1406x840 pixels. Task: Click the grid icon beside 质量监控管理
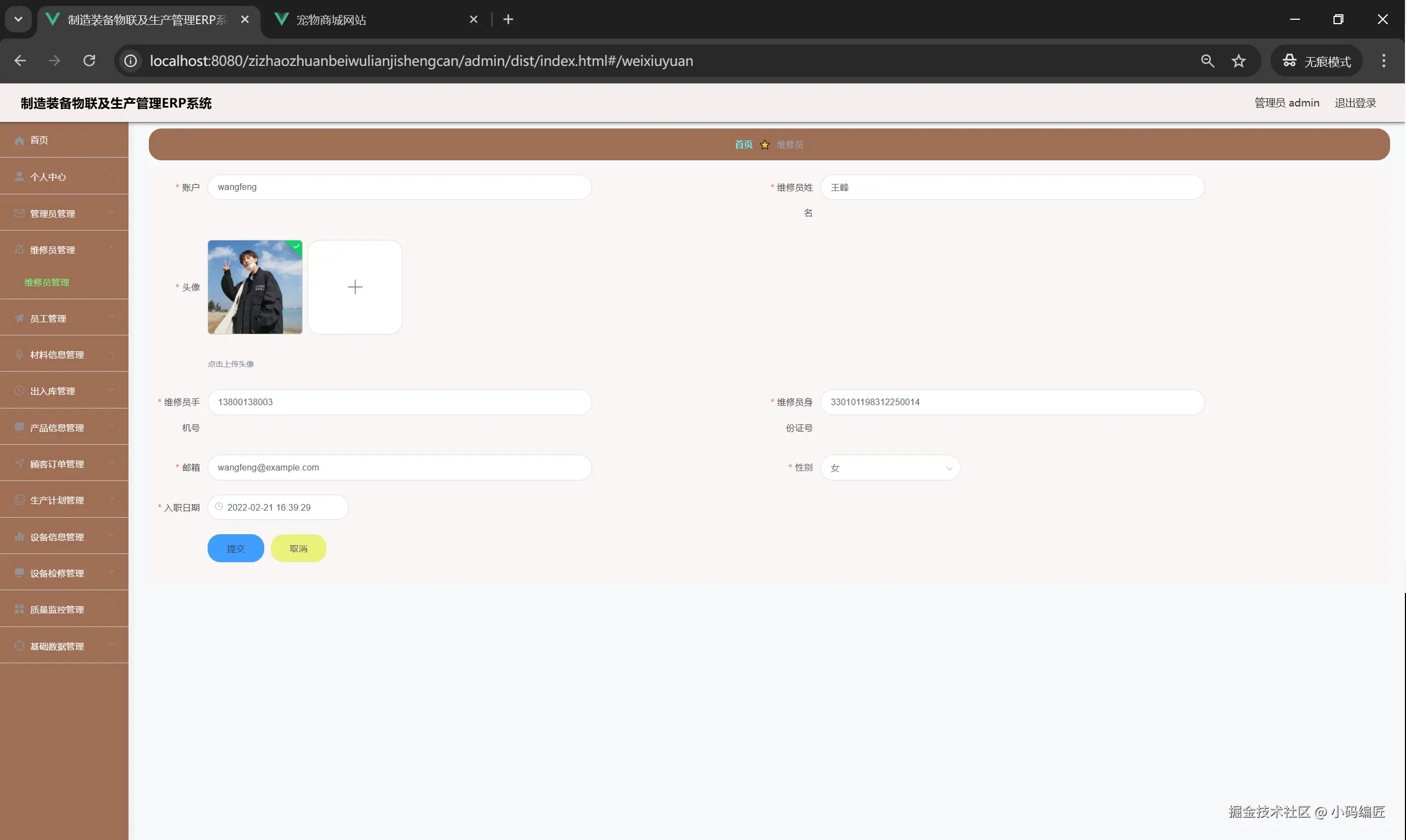19,609
